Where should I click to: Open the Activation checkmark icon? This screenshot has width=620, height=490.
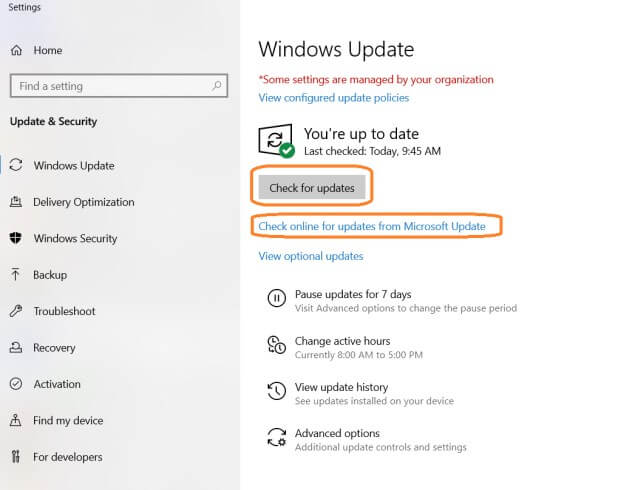[x=16, y=384]
